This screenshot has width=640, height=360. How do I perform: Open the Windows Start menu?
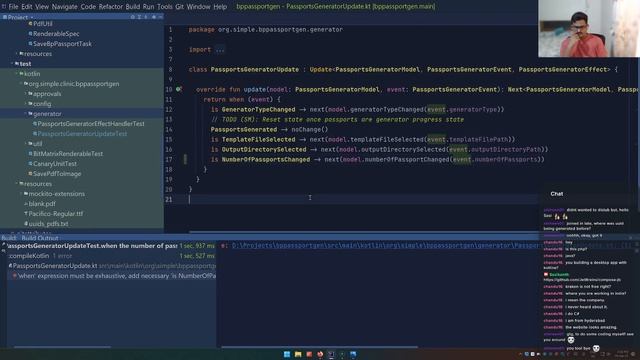(x=287, y=354)
